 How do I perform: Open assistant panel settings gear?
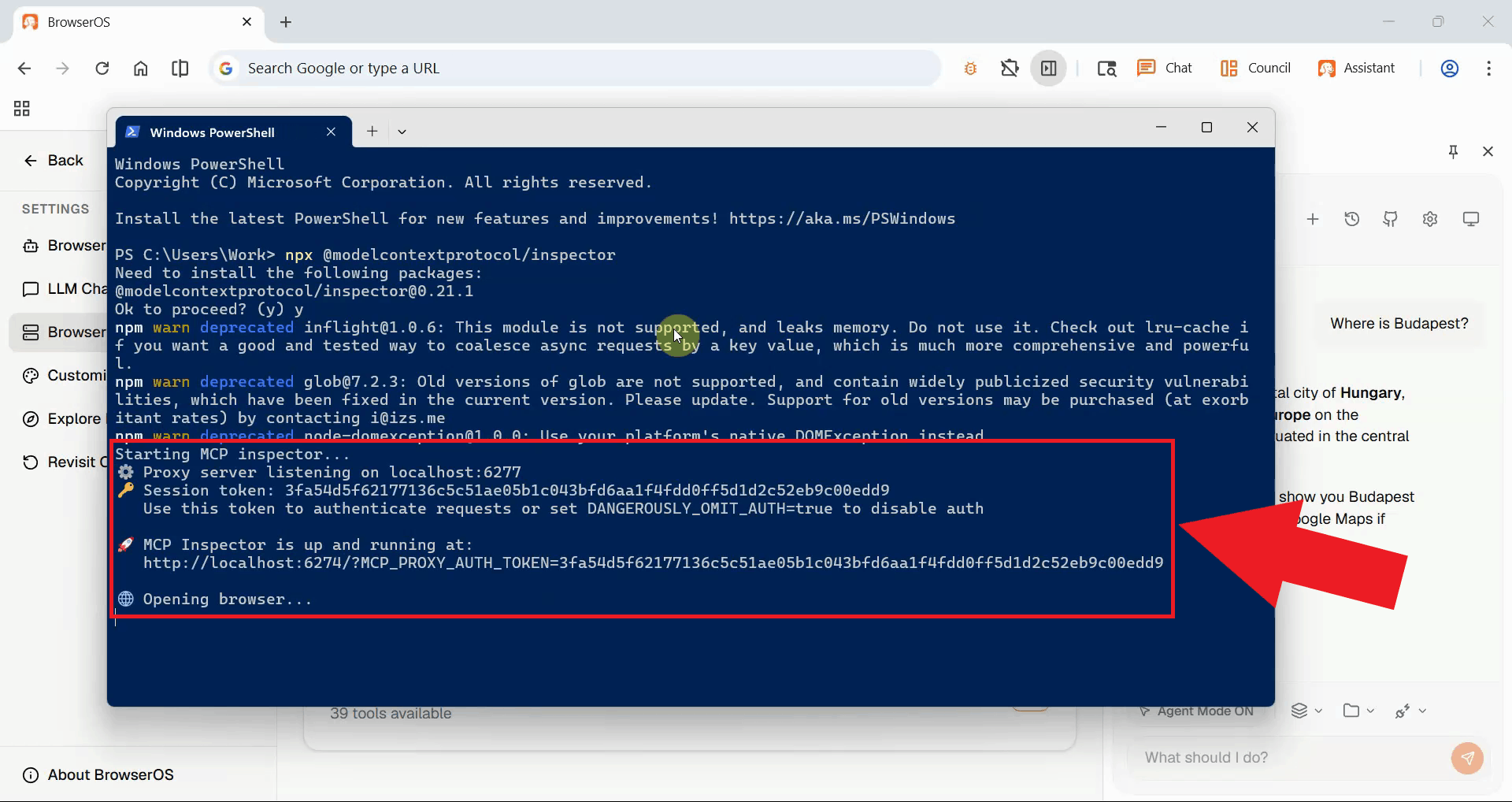(x=1430, y=219)
